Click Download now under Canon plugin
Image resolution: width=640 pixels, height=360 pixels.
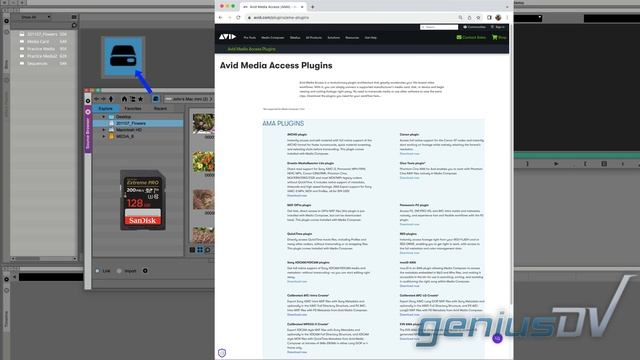409,153
